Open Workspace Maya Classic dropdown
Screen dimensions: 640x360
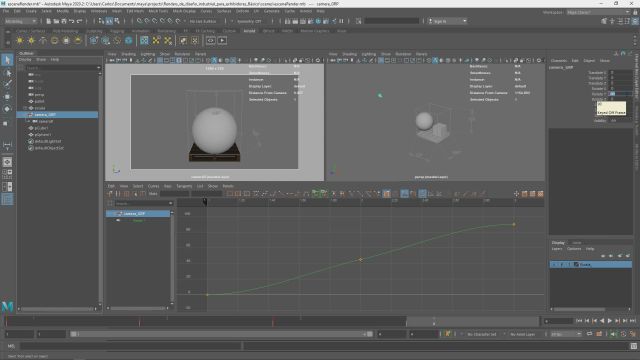coord(598,12)
